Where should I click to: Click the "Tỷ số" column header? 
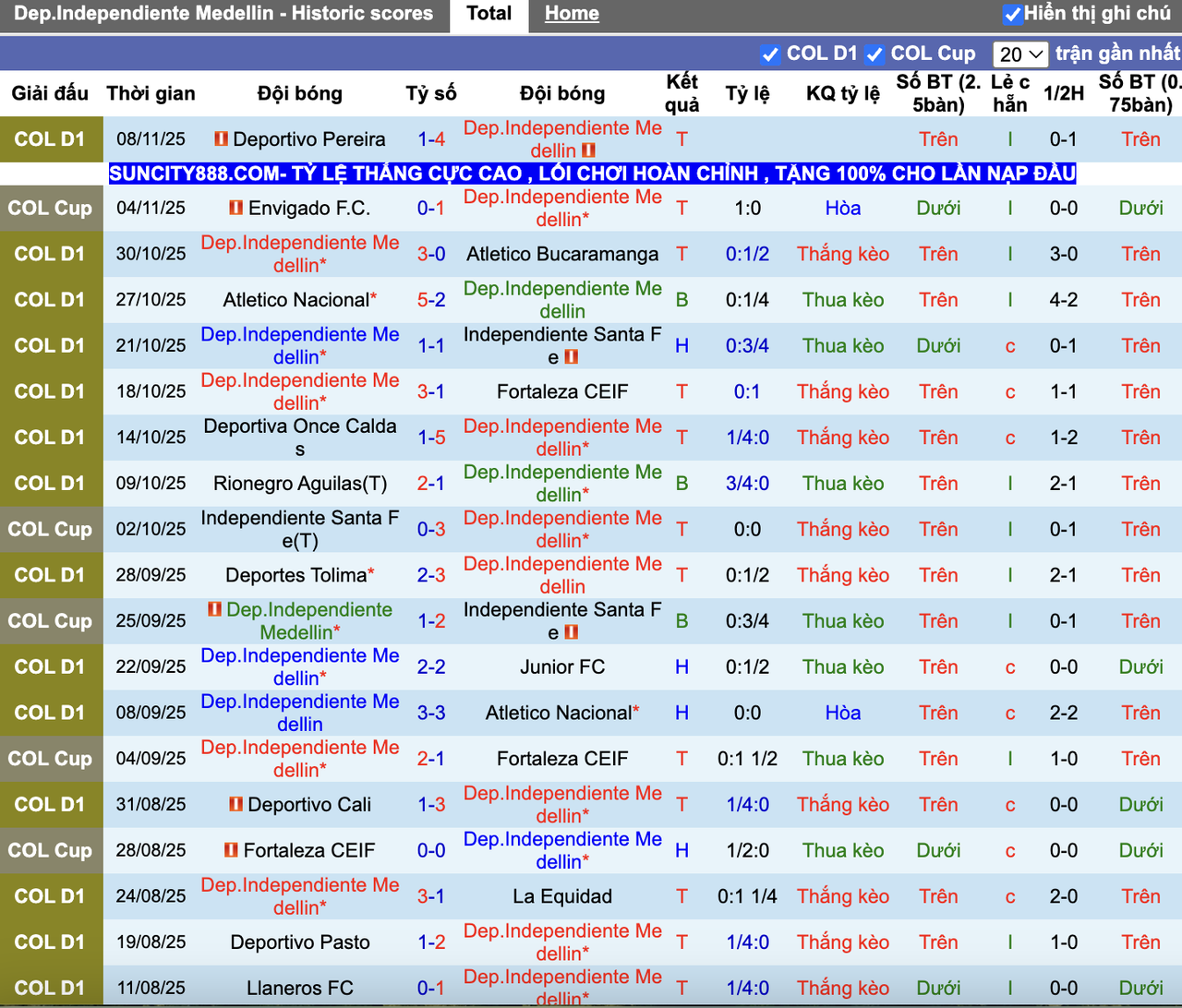click(431, 93)
